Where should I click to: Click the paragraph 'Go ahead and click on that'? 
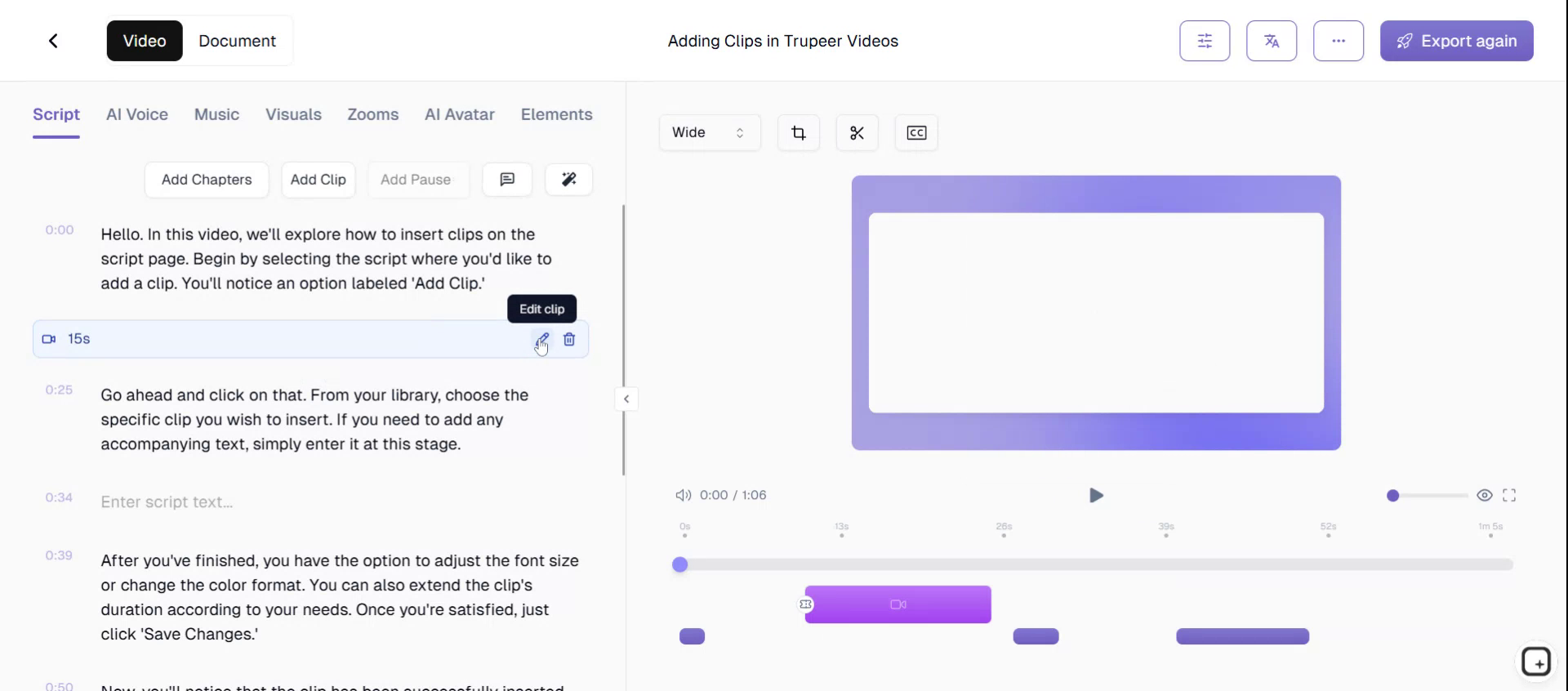point(315,420)
